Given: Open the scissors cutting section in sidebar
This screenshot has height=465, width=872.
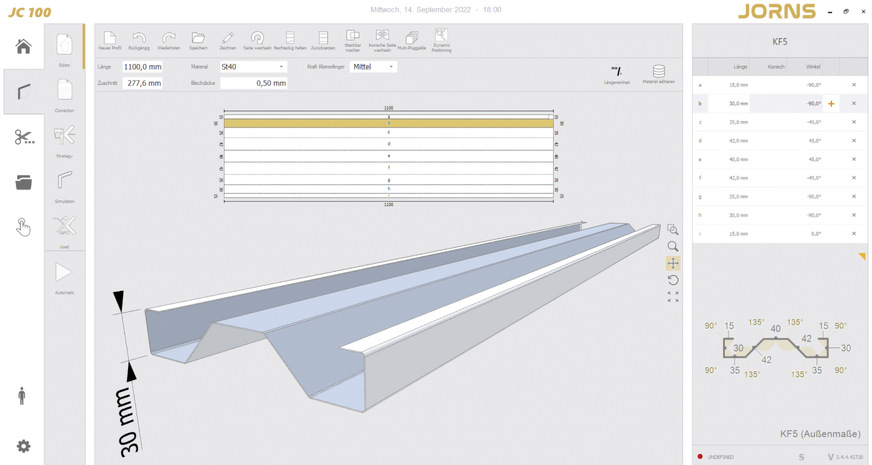Looking at the screenshot, I should point(24,137).
